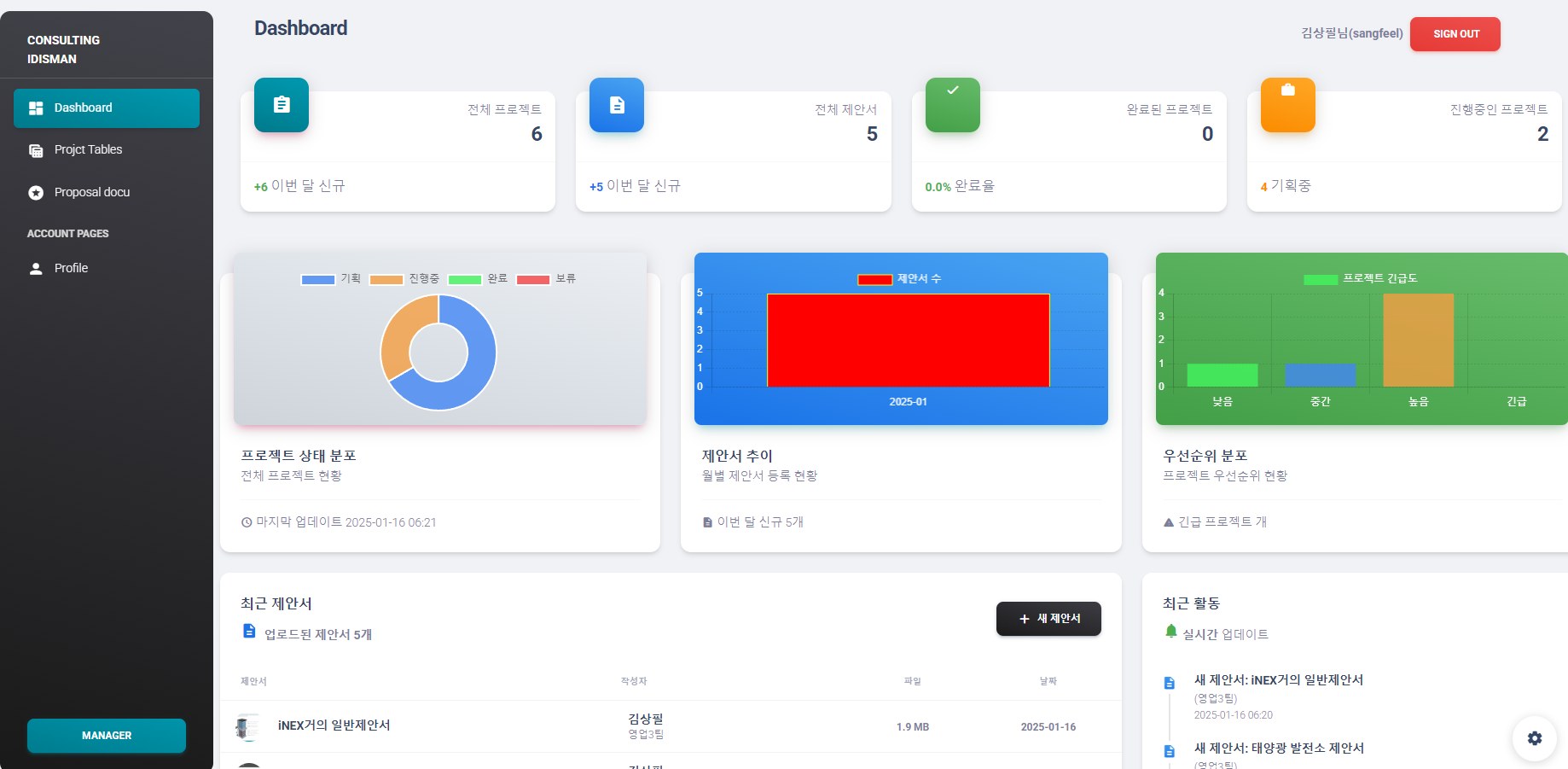Click the 전체 프로젝트 count 6
This screenshot has width=1568, height=769.
pos(537,134)
